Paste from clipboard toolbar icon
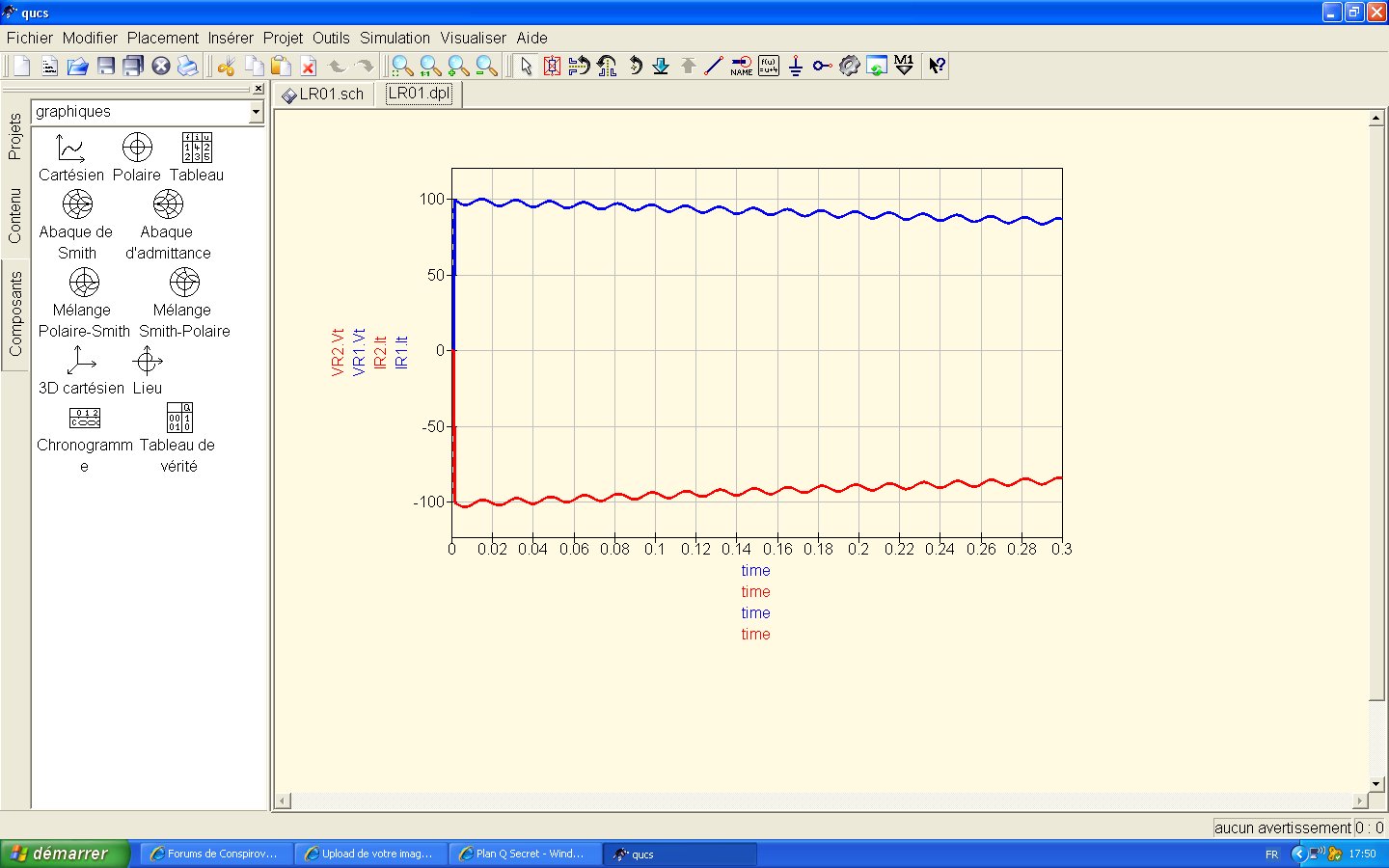This screenshot has height=868, width=1389. [281, 66]
